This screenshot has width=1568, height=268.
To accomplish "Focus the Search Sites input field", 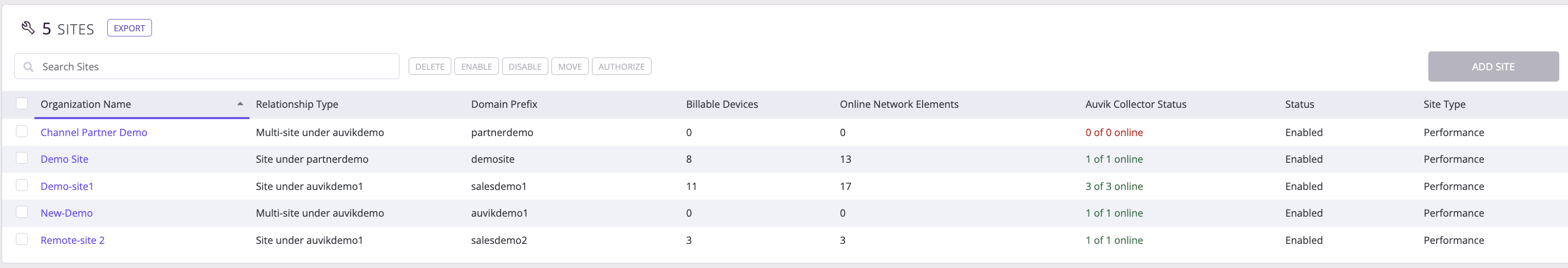I will [x=207, y=66].
